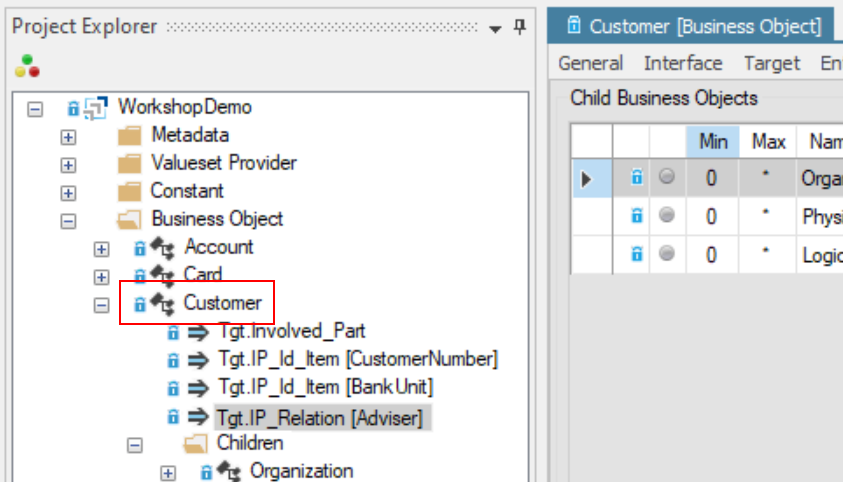Select Tgt.IP_Id_Item [BankUnit] entry
The image size is (843, 482).
click(325, 387)
